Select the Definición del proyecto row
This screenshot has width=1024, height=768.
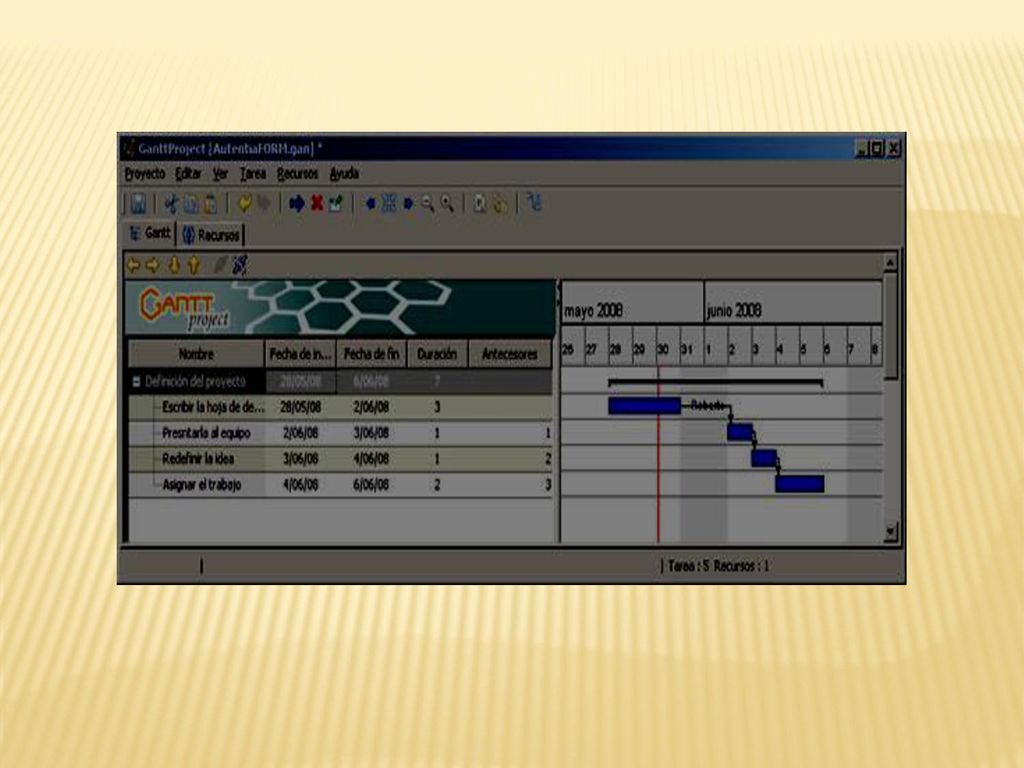coord(340,381)
